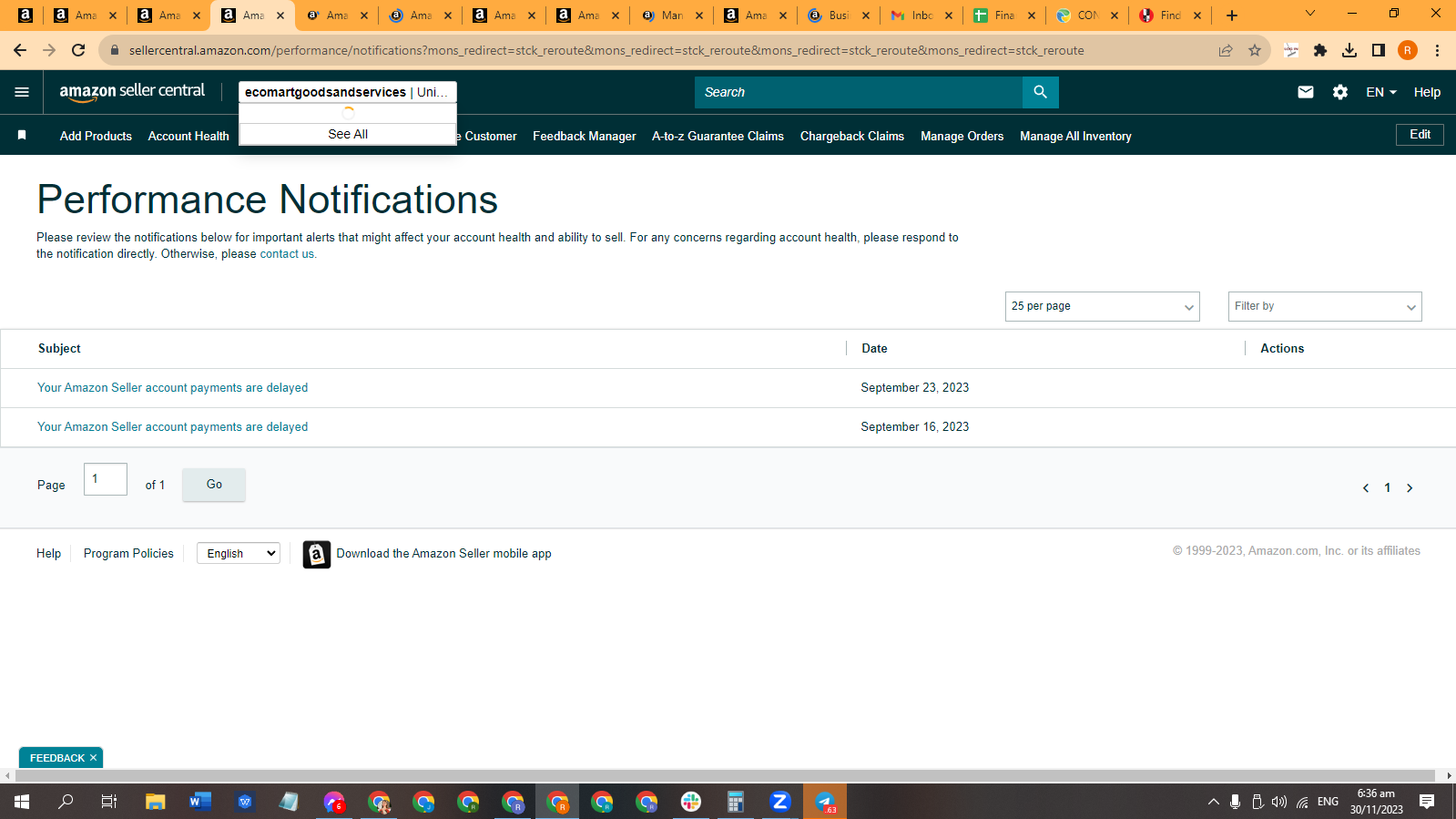Reload the page with the refresh icon
Viewport: 1456px width, 819px height.
(78, 50)
